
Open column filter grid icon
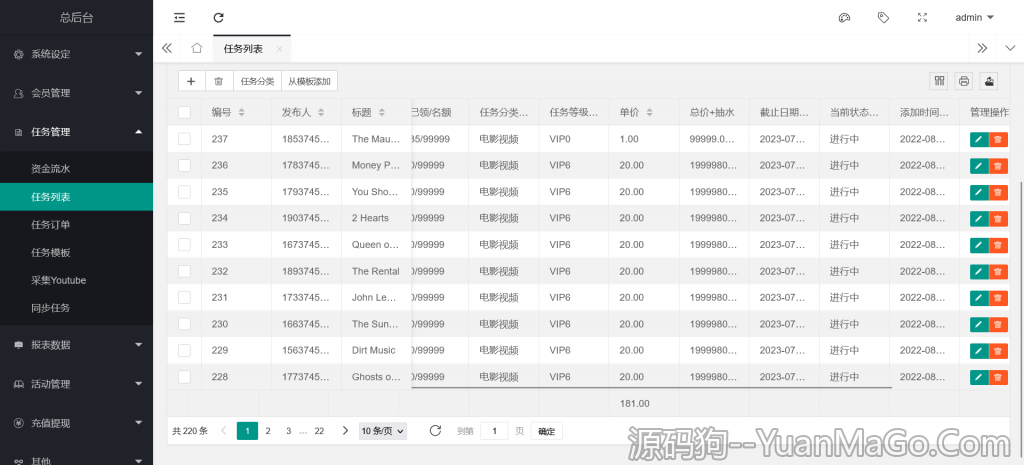point(940,81)
